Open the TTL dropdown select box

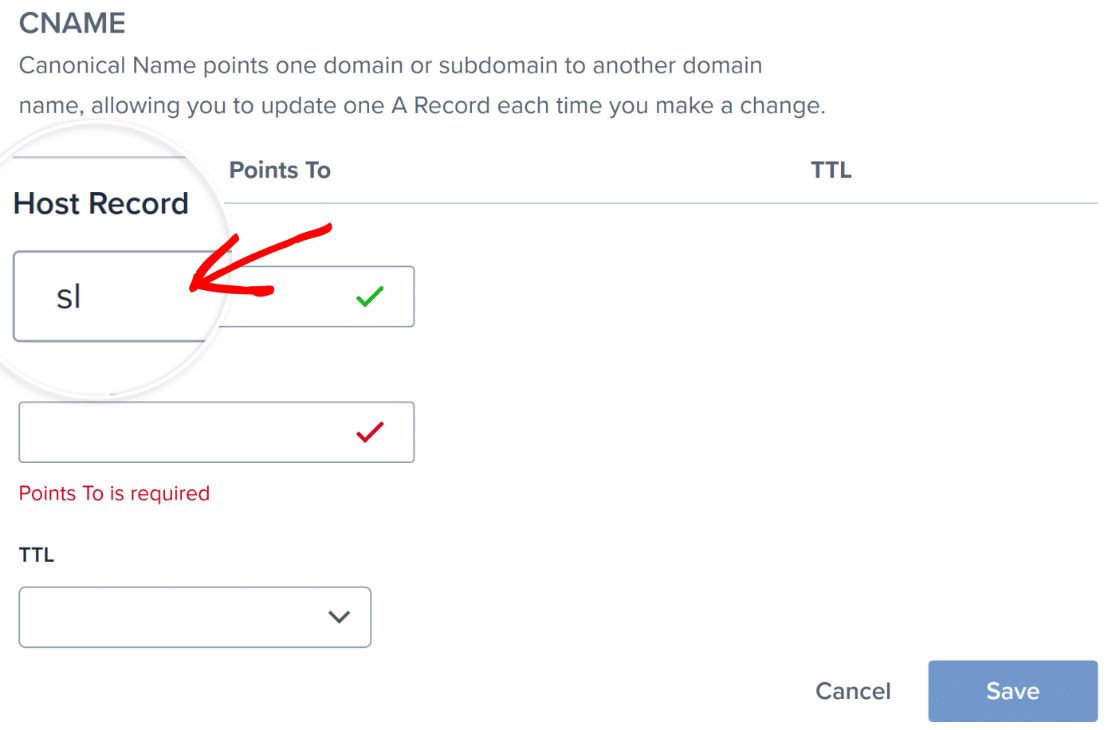(x=195, y=617)
